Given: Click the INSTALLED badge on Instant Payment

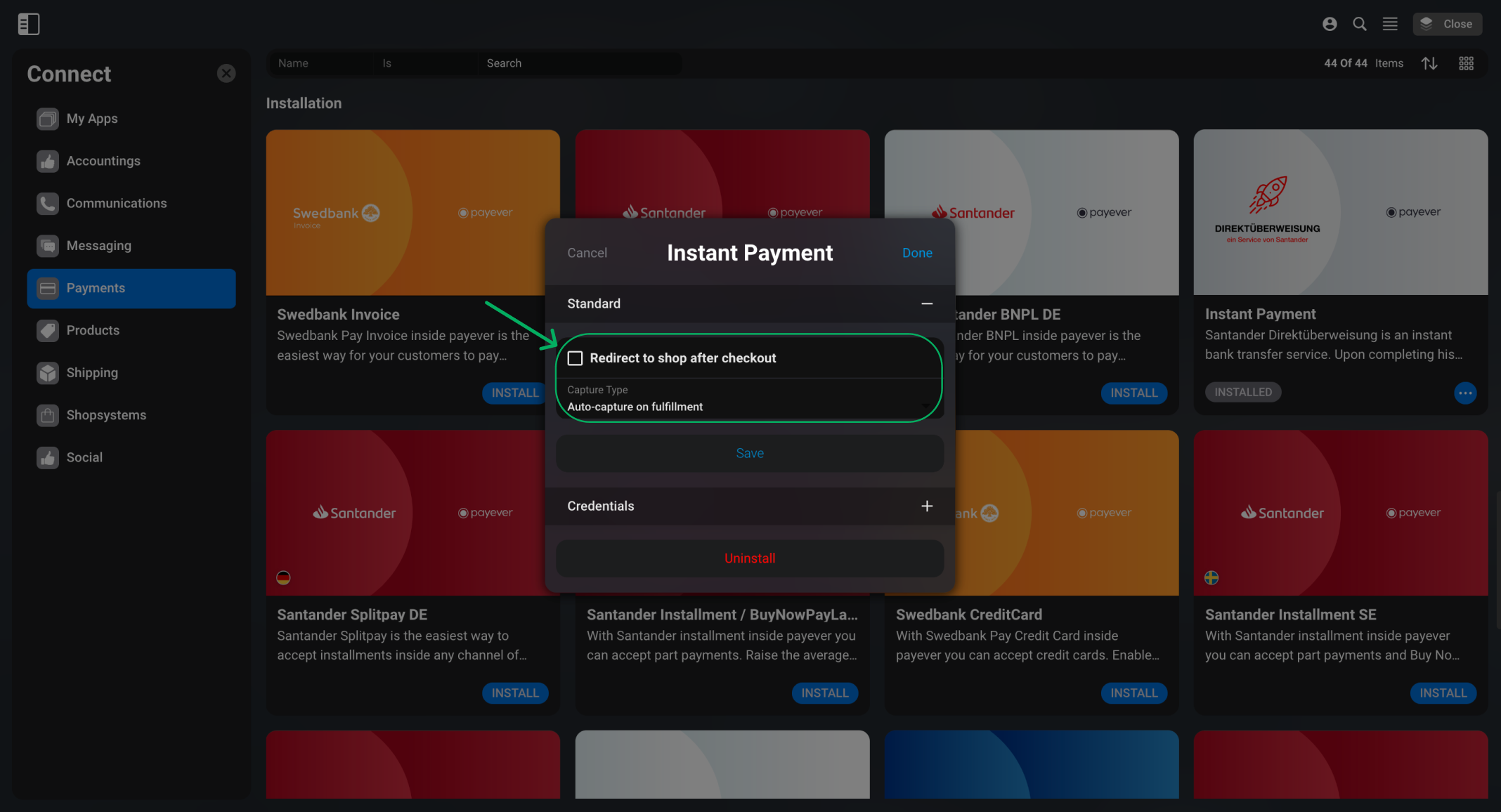Looking at the screenshot, I should tap(1243, 392).
